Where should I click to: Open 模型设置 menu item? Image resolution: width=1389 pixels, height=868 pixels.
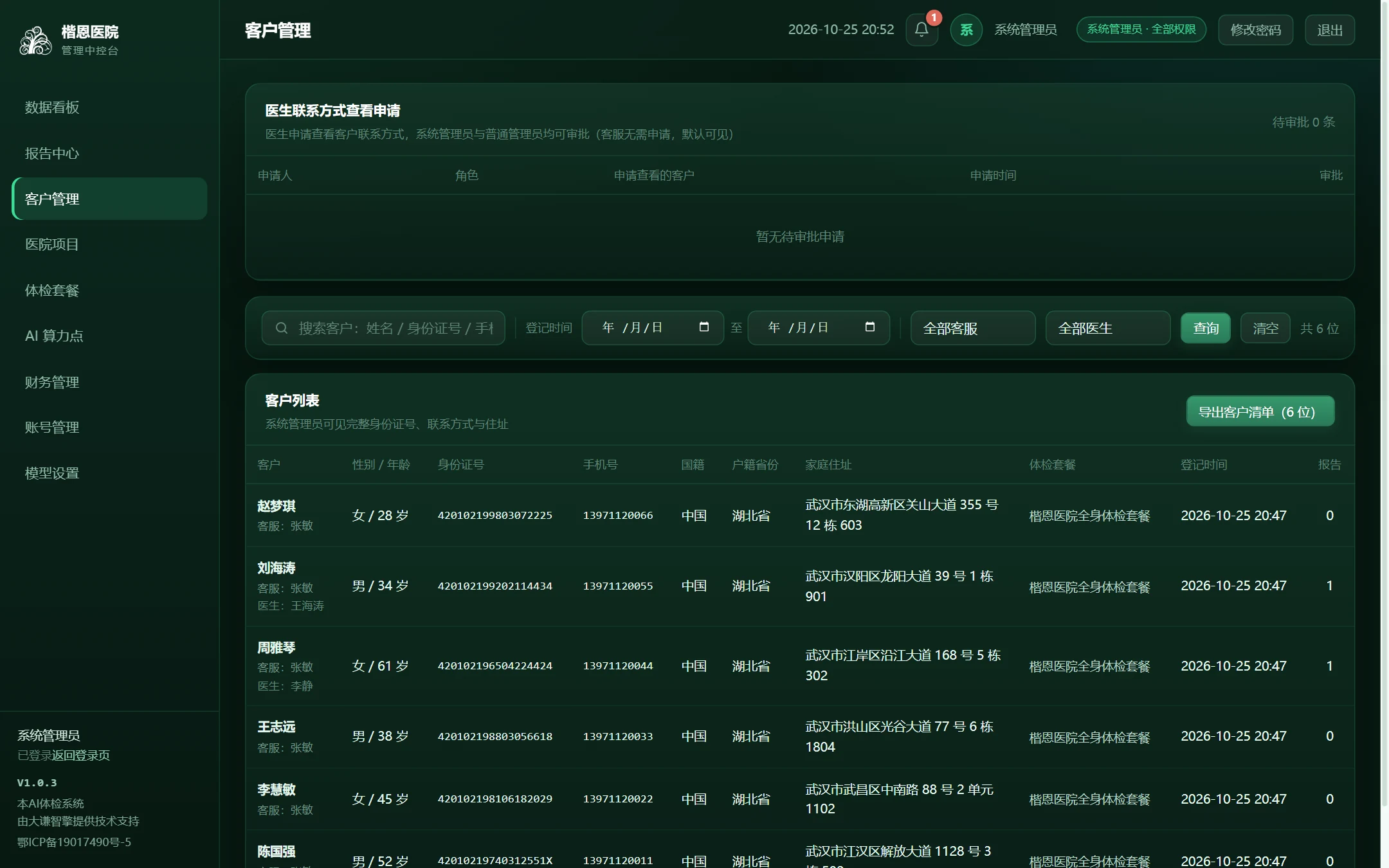point(109,473)
